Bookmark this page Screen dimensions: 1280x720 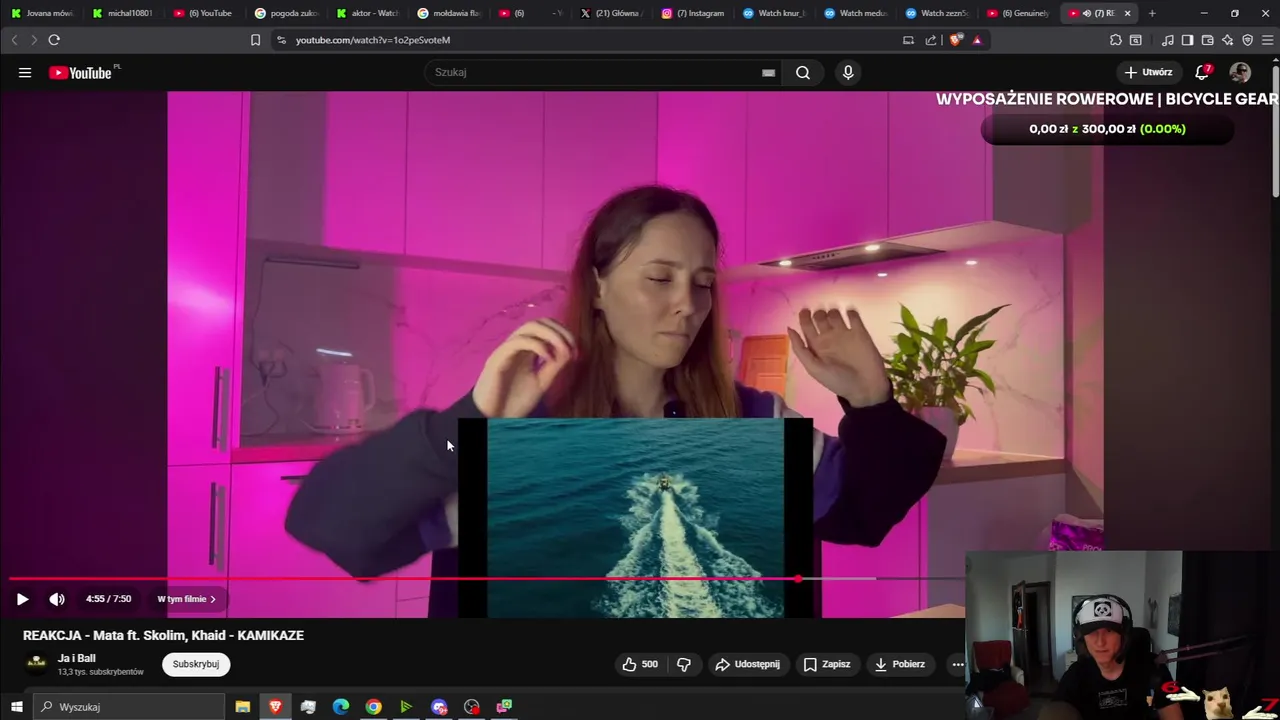pyautogui.click(x=255, y=40)
